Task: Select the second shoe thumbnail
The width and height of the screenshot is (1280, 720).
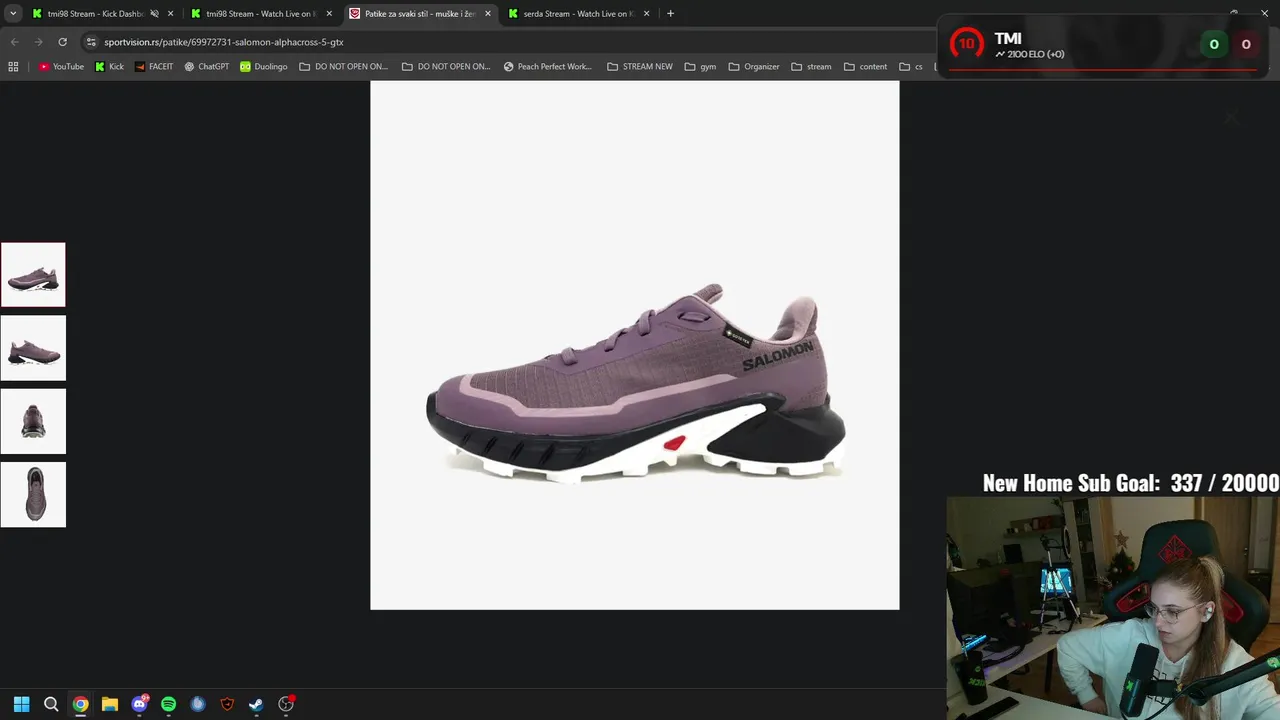Action: coord(33,348)
